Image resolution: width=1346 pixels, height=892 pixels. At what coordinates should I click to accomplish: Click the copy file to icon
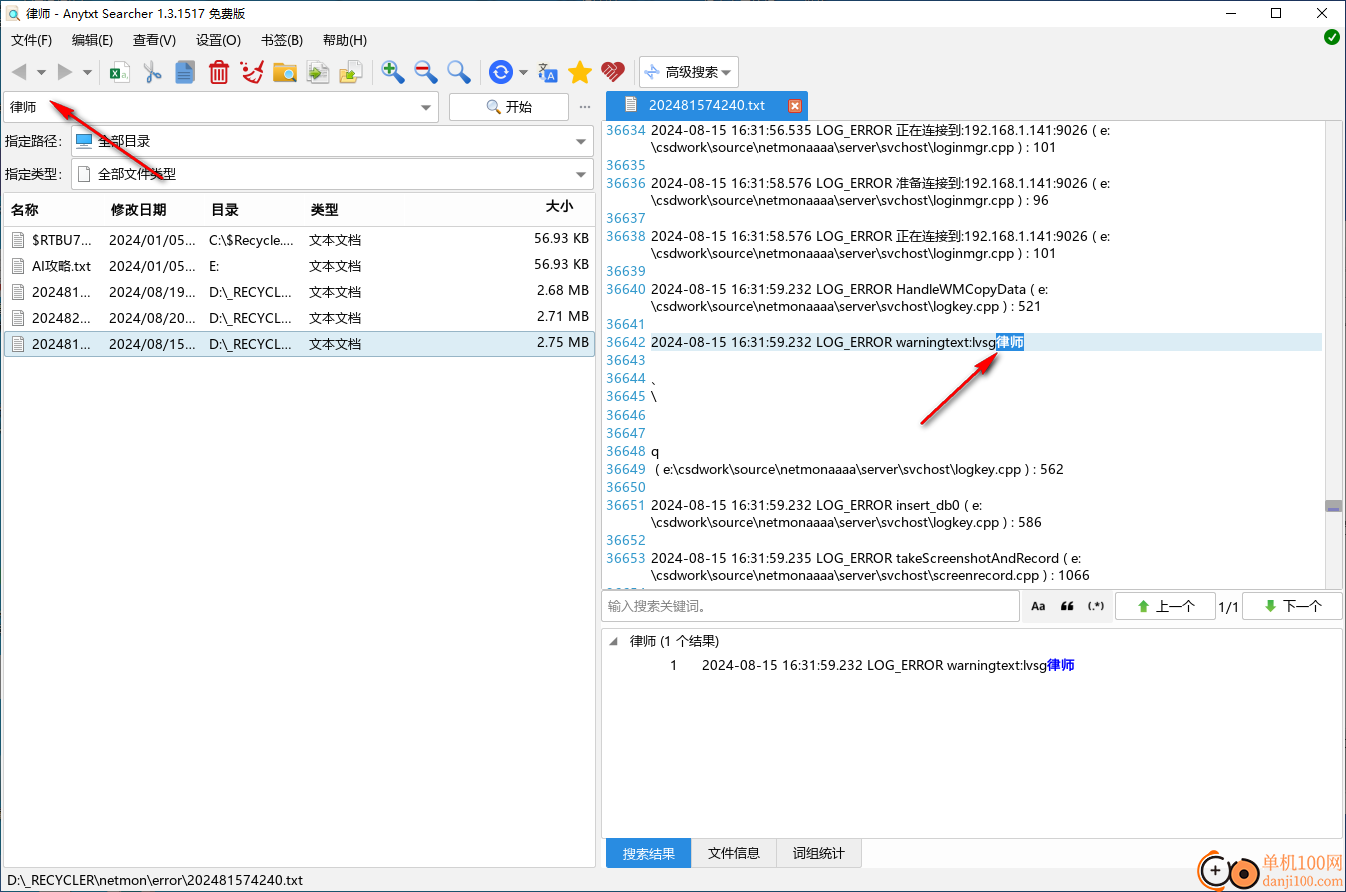tap(318, 72)
